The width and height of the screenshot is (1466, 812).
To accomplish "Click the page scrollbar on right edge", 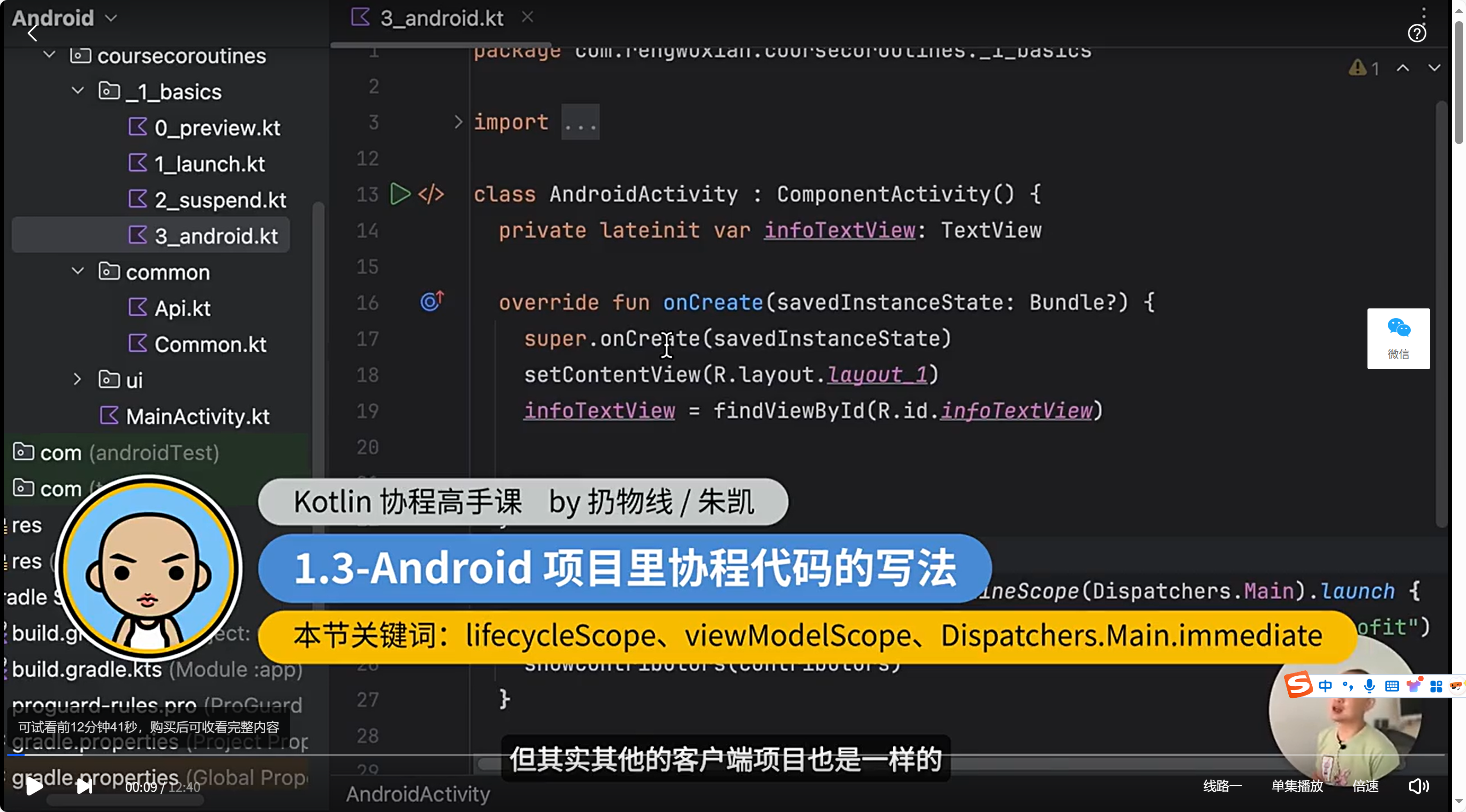I will (1459, 82).
